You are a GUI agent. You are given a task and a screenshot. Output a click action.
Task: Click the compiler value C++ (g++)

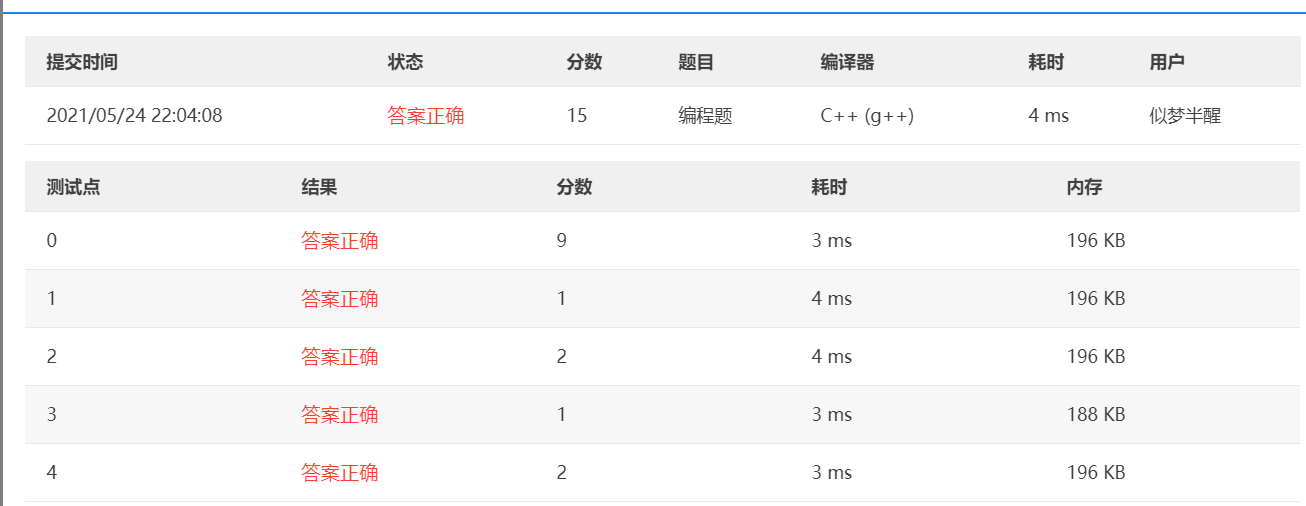click(x=867, y=116)
